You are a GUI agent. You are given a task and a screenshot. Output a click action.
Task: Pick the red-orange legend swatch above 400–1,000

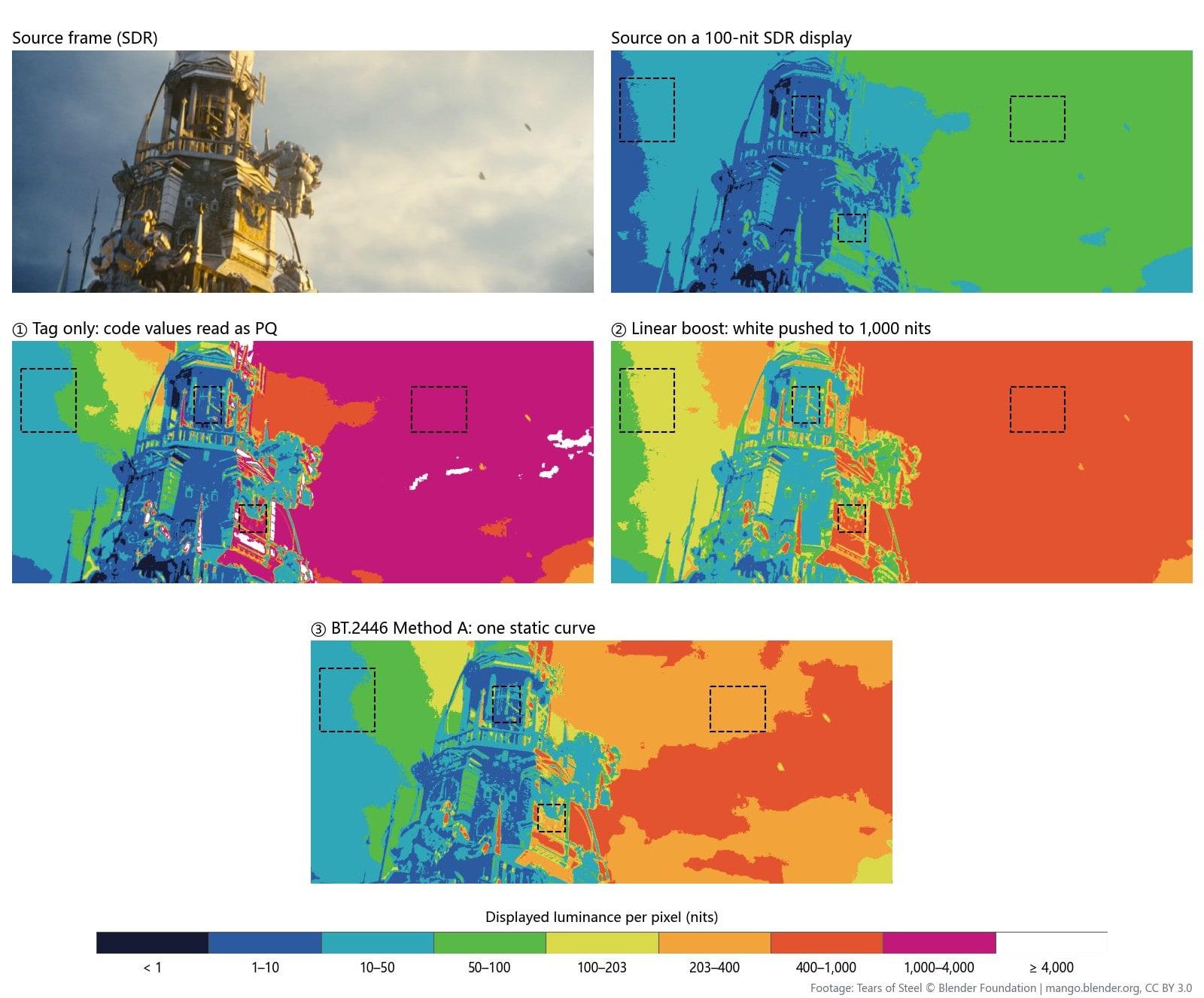coord(826,943)
